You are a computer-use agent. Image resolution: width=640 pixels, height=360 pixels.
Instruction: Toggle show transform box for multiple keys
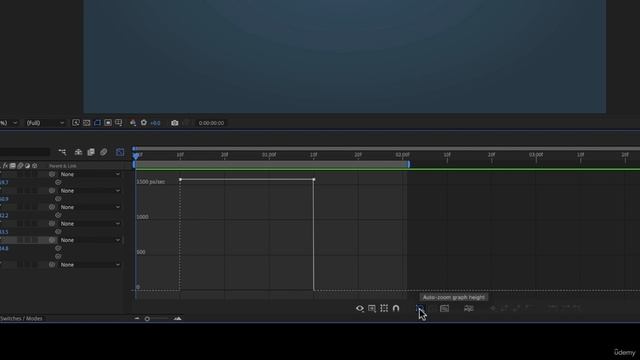pos(384,308)
